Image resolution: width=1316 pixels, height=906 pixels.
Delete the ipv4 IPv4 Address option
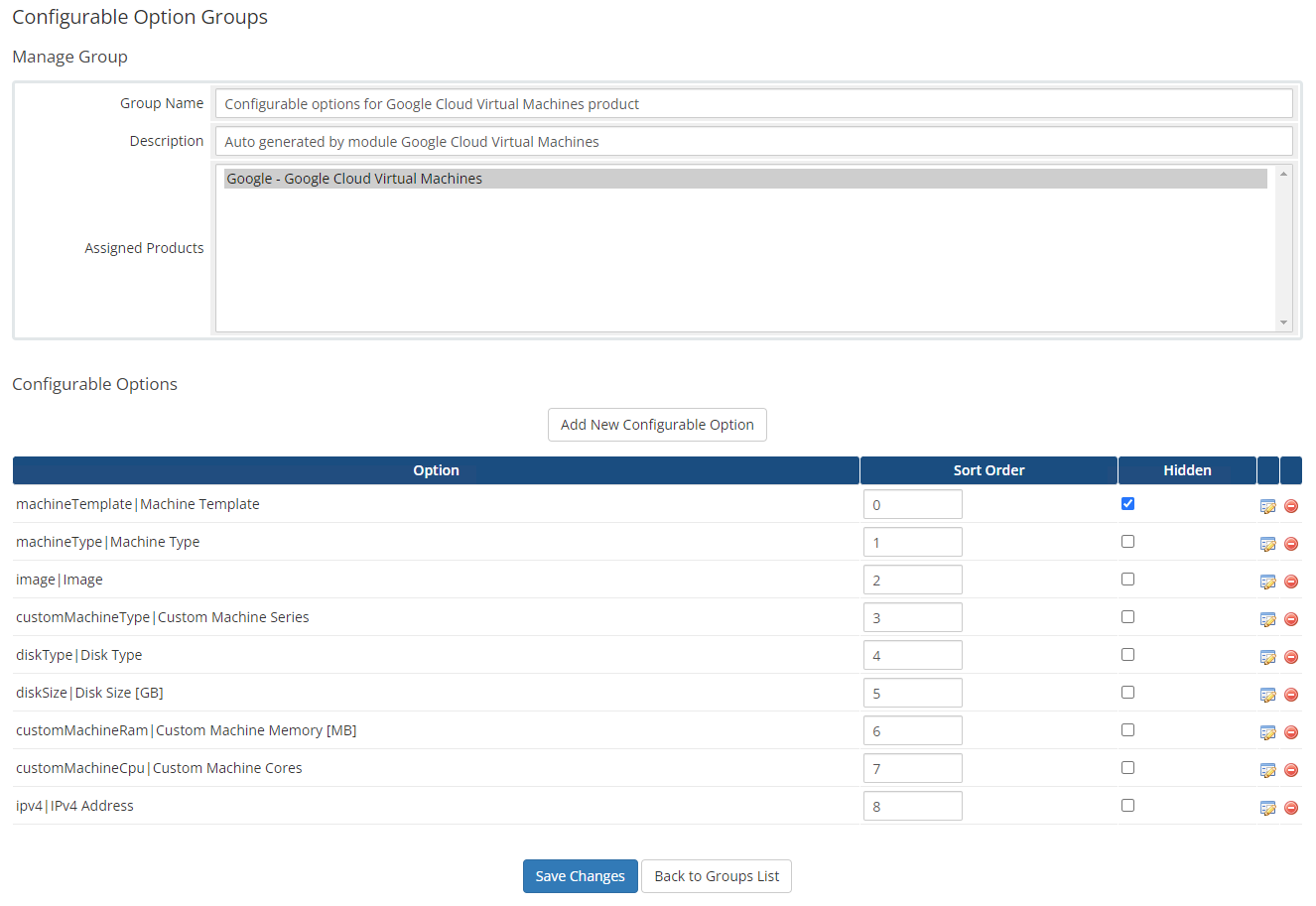click(1291, 808)
